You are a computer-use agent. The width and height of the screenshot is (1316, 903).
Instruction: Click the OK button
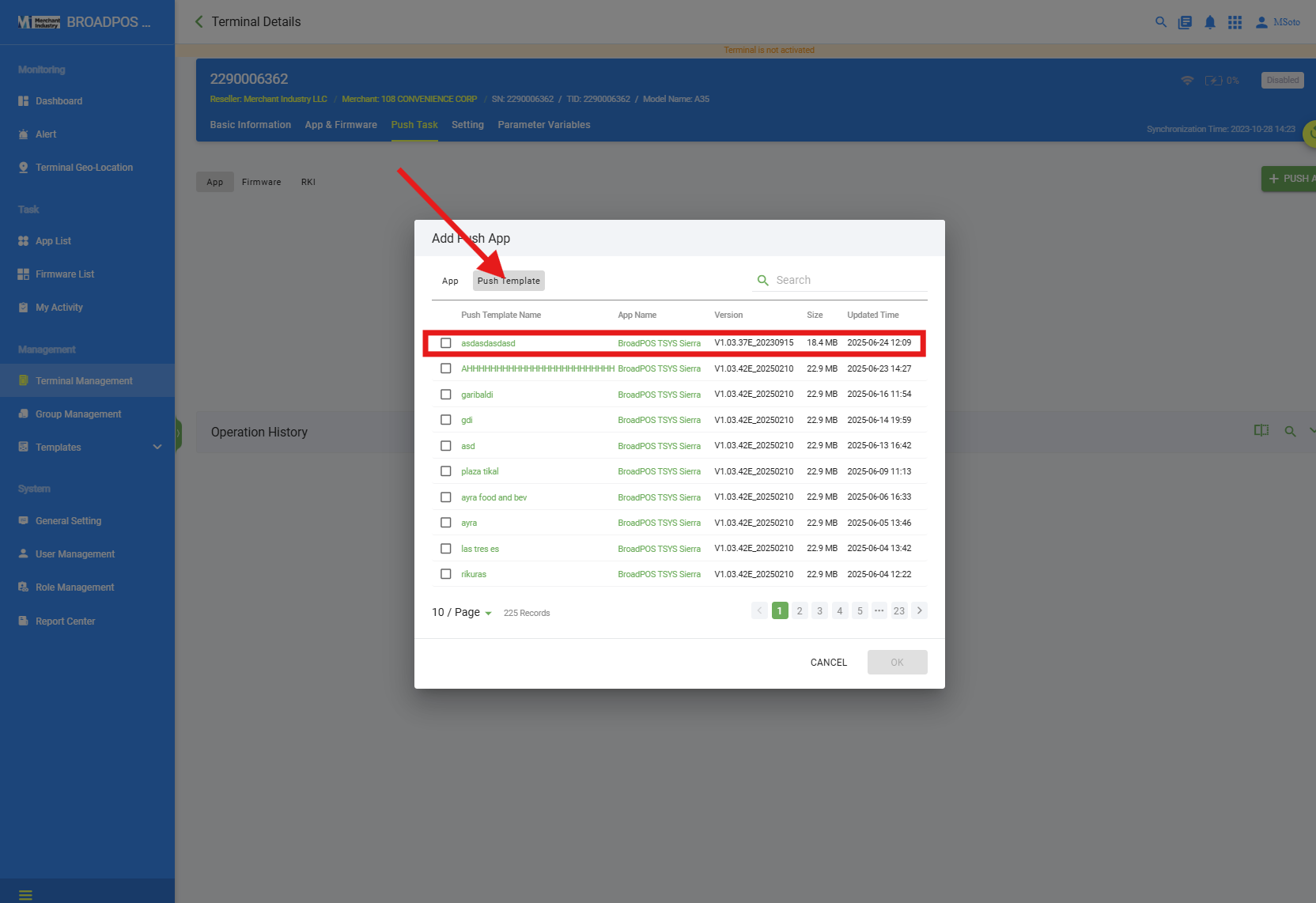coord(897,663)
